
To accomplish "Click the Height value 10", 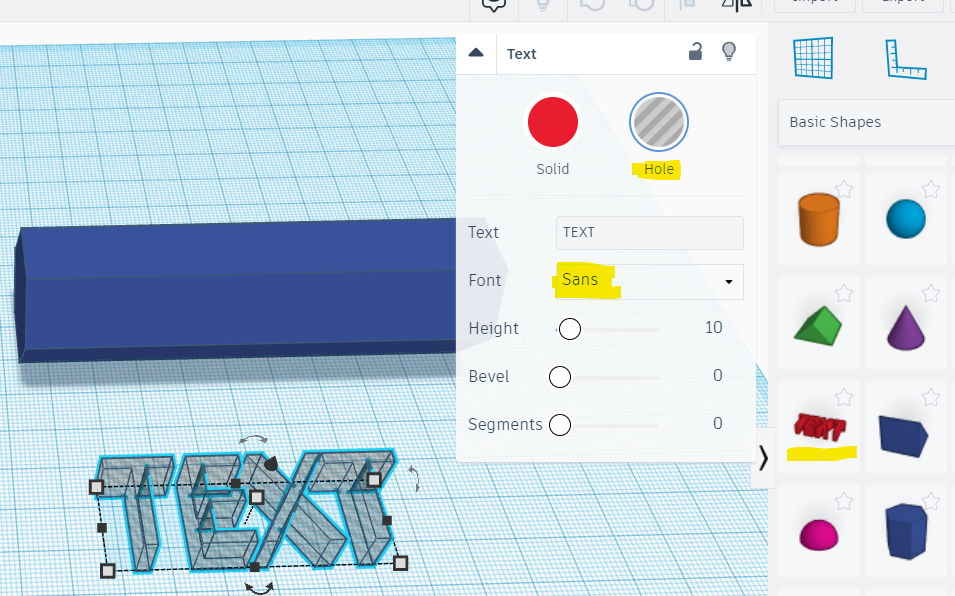I will [713, 328].
